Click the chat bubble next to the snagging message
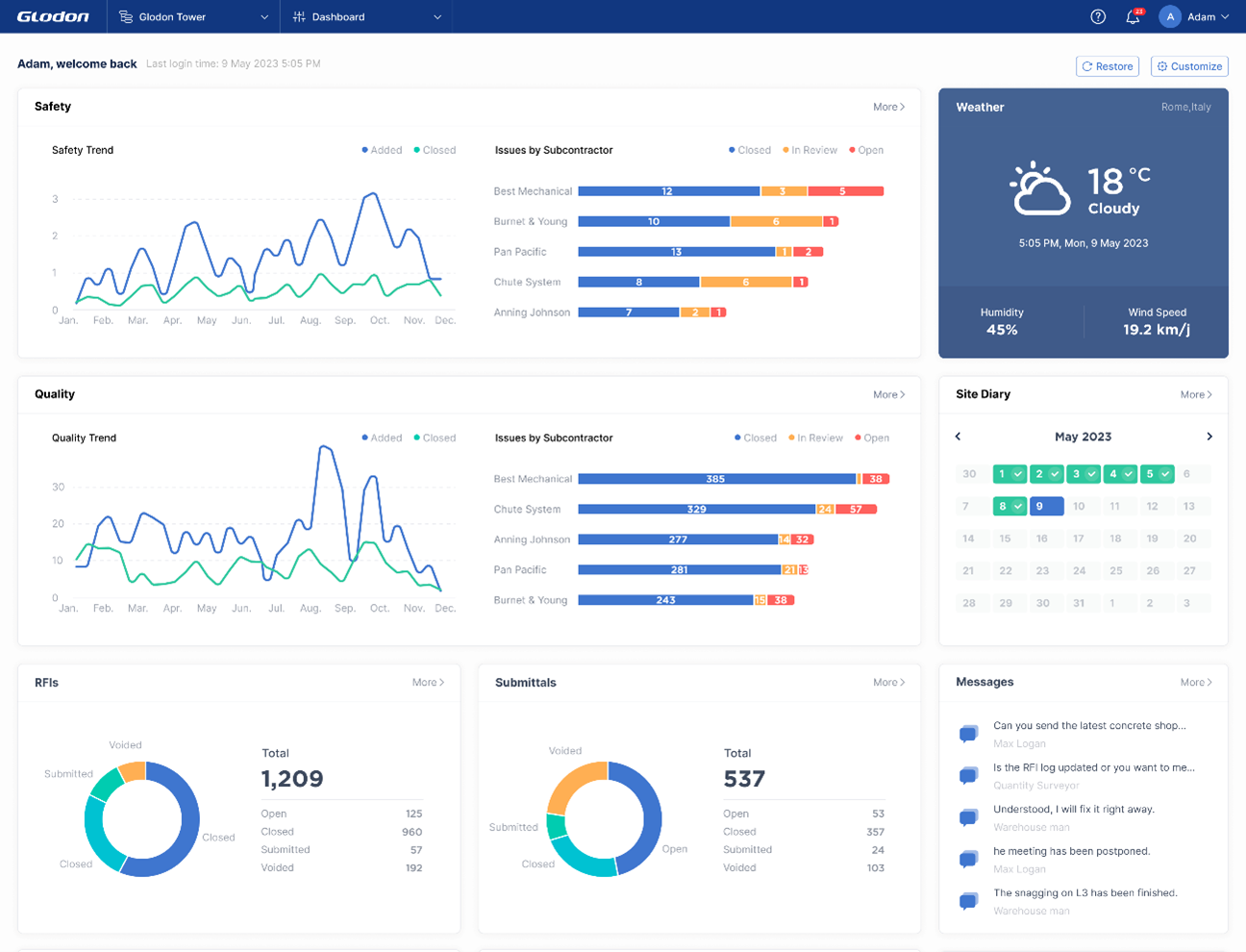Screen dimensions: 1246x952 [968, 901]
